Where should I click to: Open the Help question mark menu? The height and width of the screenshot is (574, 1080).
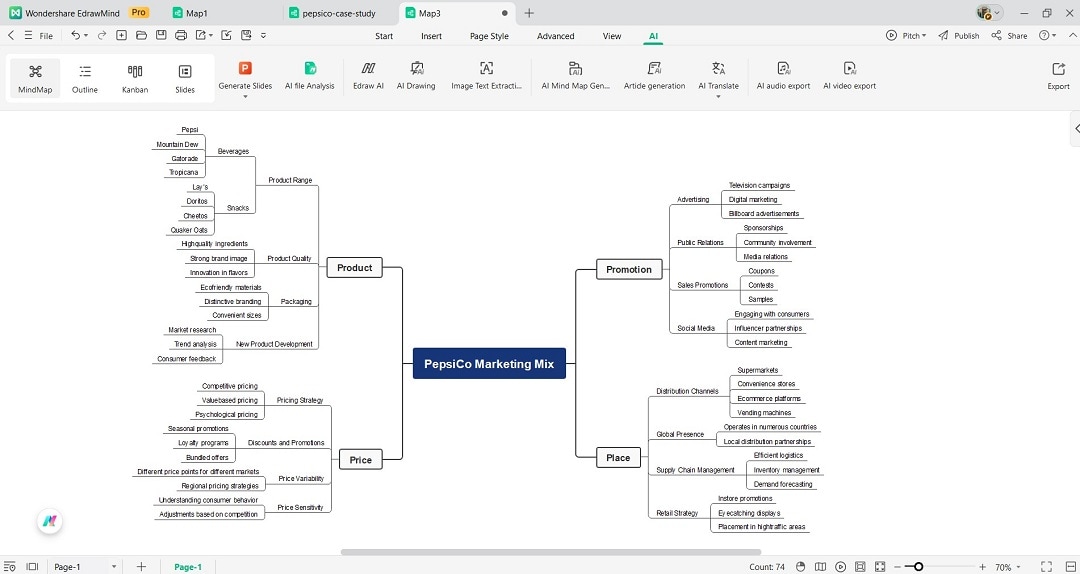1048,35
